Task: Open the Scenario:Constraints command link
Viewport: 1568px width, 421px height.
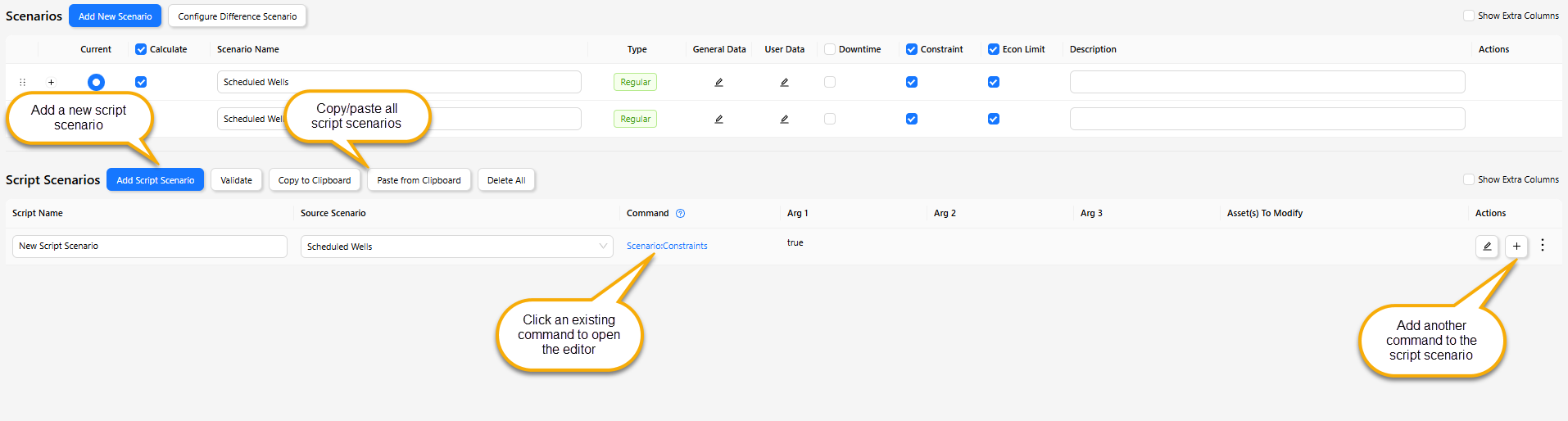Action: pos(667,246)
